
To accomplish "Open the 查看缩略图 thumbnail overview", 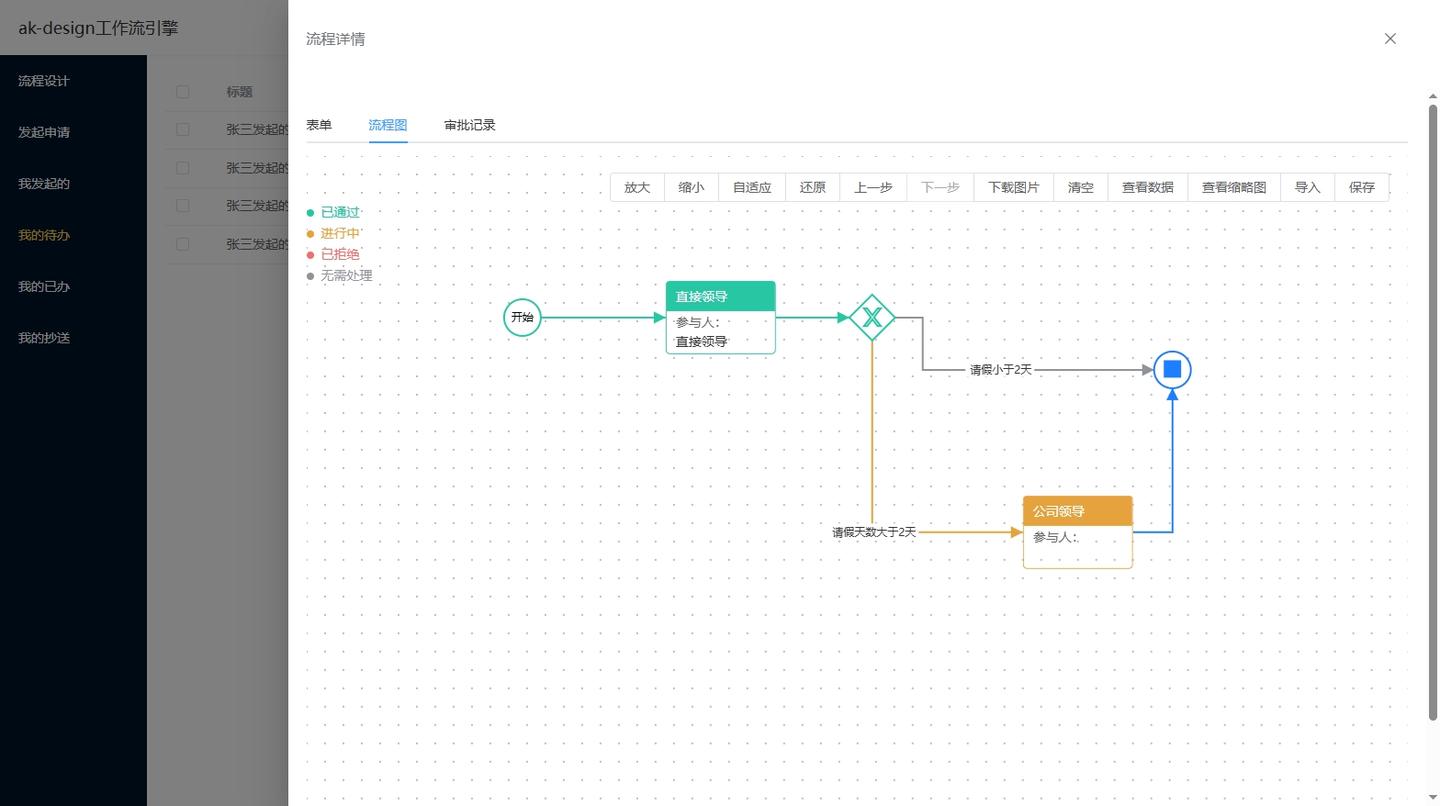I will [x=1233, y=187].
